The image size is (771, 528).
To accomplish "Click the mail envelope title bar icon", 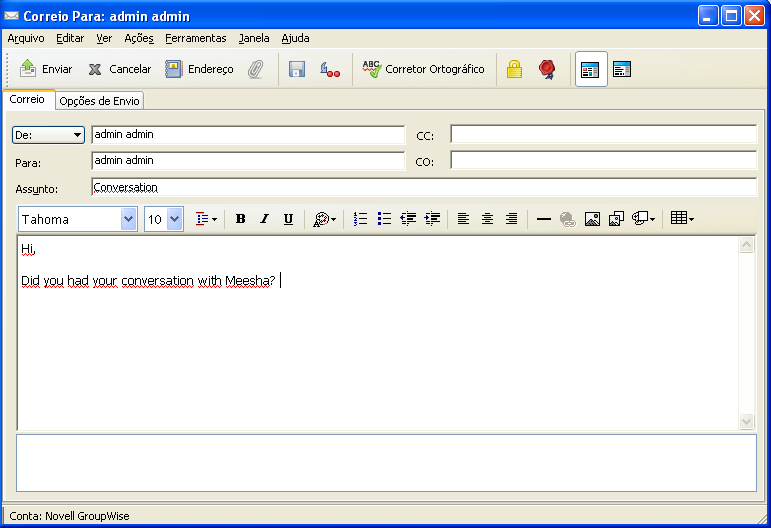I will [x=11, y=16].
